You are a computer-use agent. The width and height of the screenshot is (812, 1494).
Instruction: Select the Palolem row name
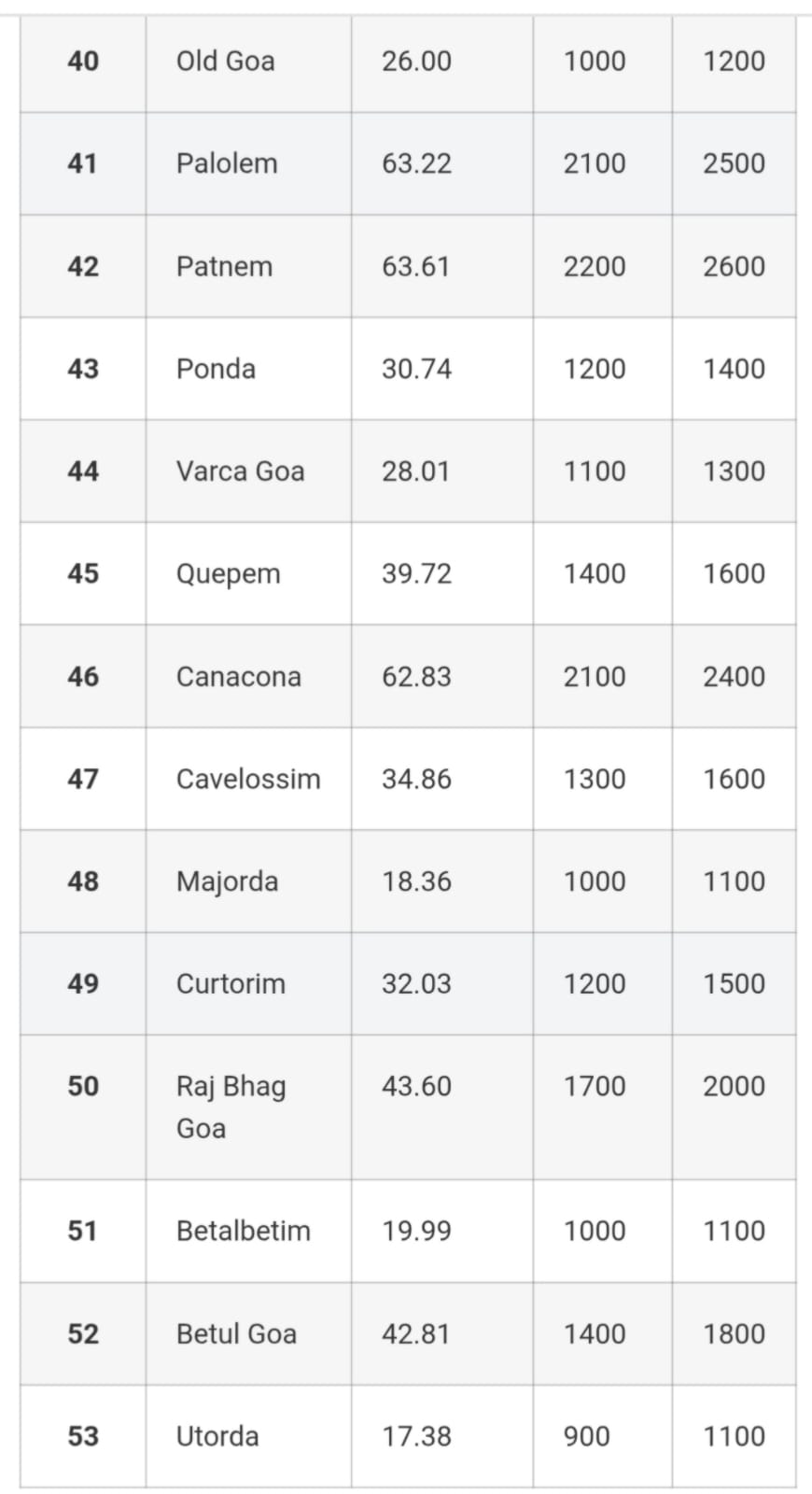[227, 163]
